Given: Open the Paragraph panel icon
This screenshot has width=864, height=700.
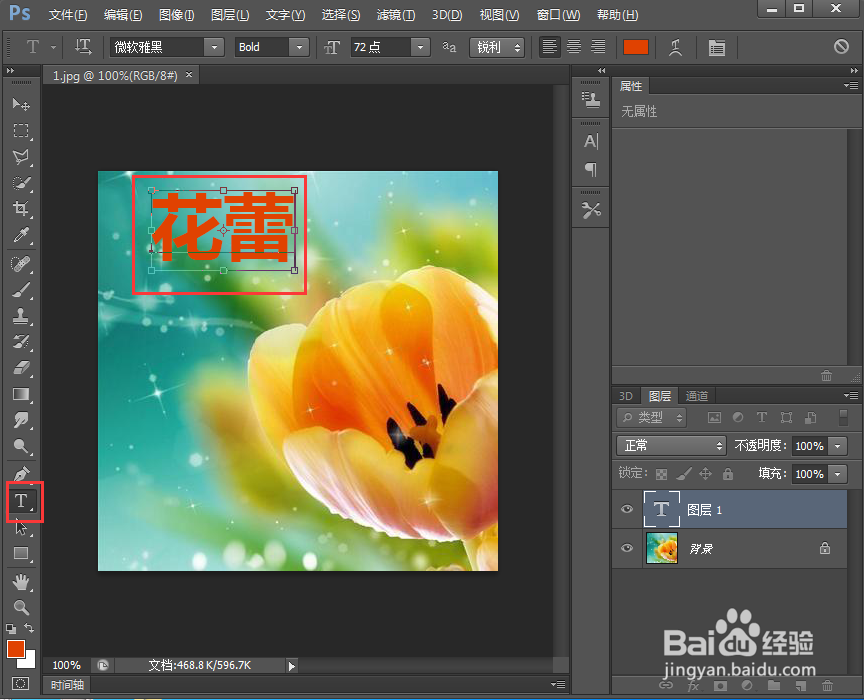Looking at the screenshot, I should [x=591, y=169].
